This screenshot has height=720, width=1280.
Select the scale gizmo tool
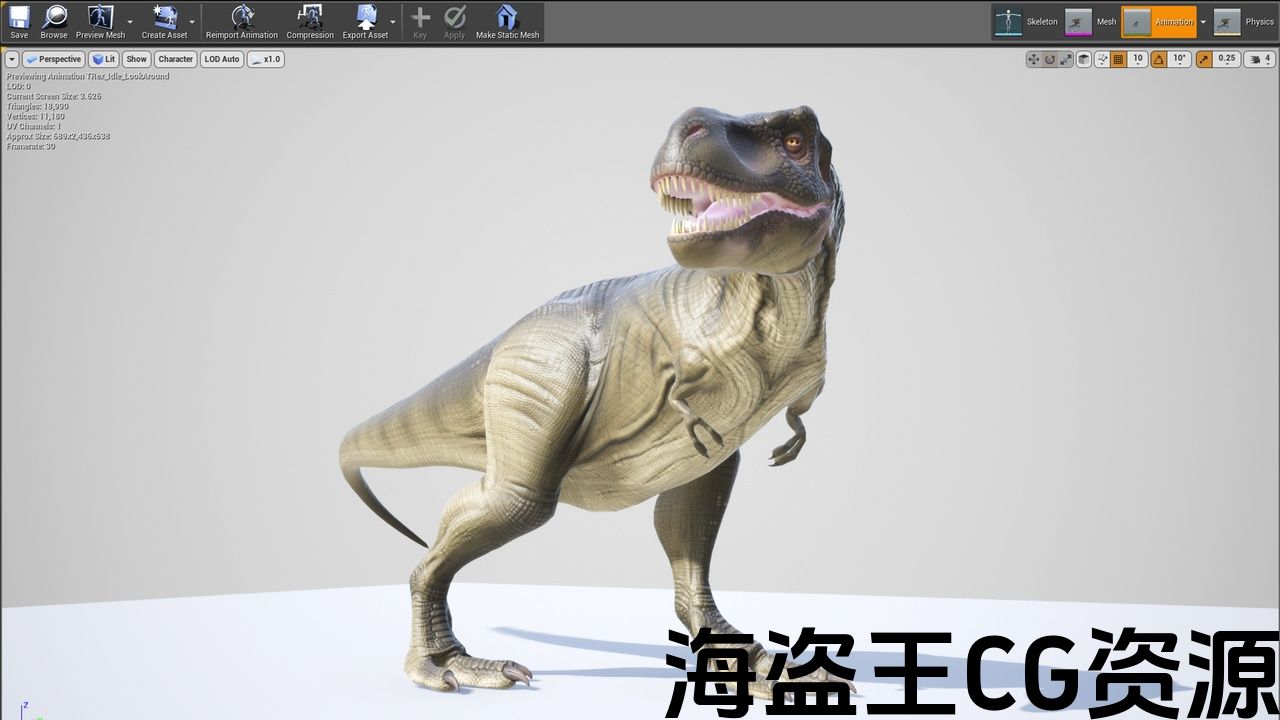1066,59
